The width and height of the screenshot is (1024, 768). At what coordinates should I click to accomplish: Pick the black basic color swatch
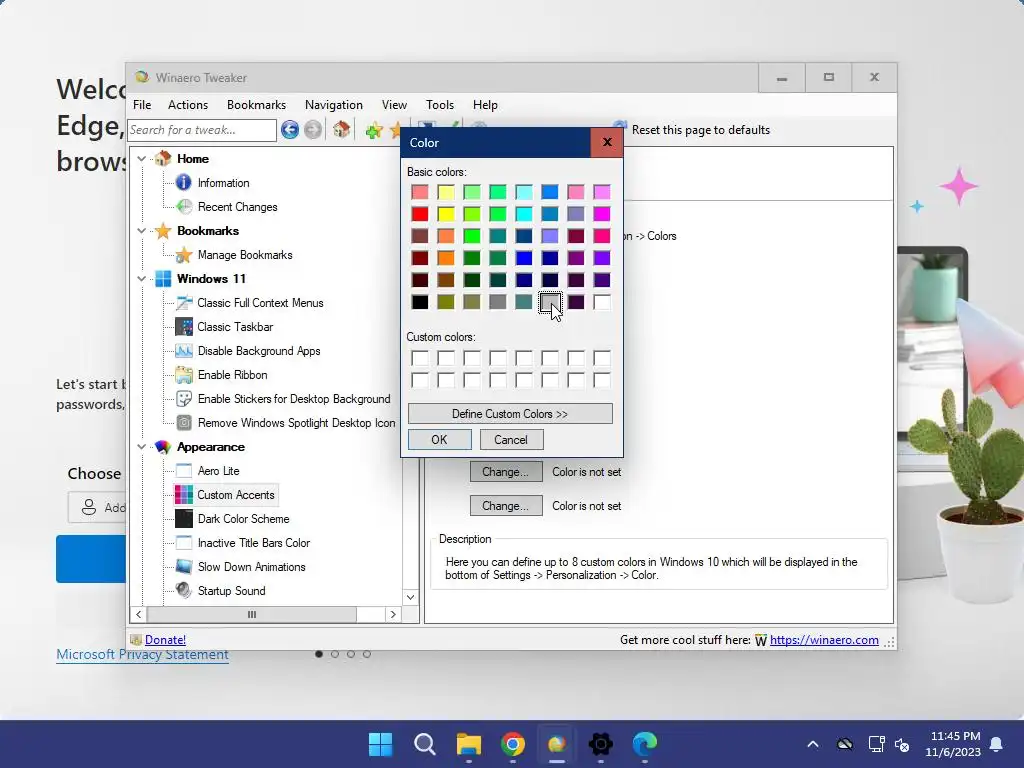(x=420, y=302)
